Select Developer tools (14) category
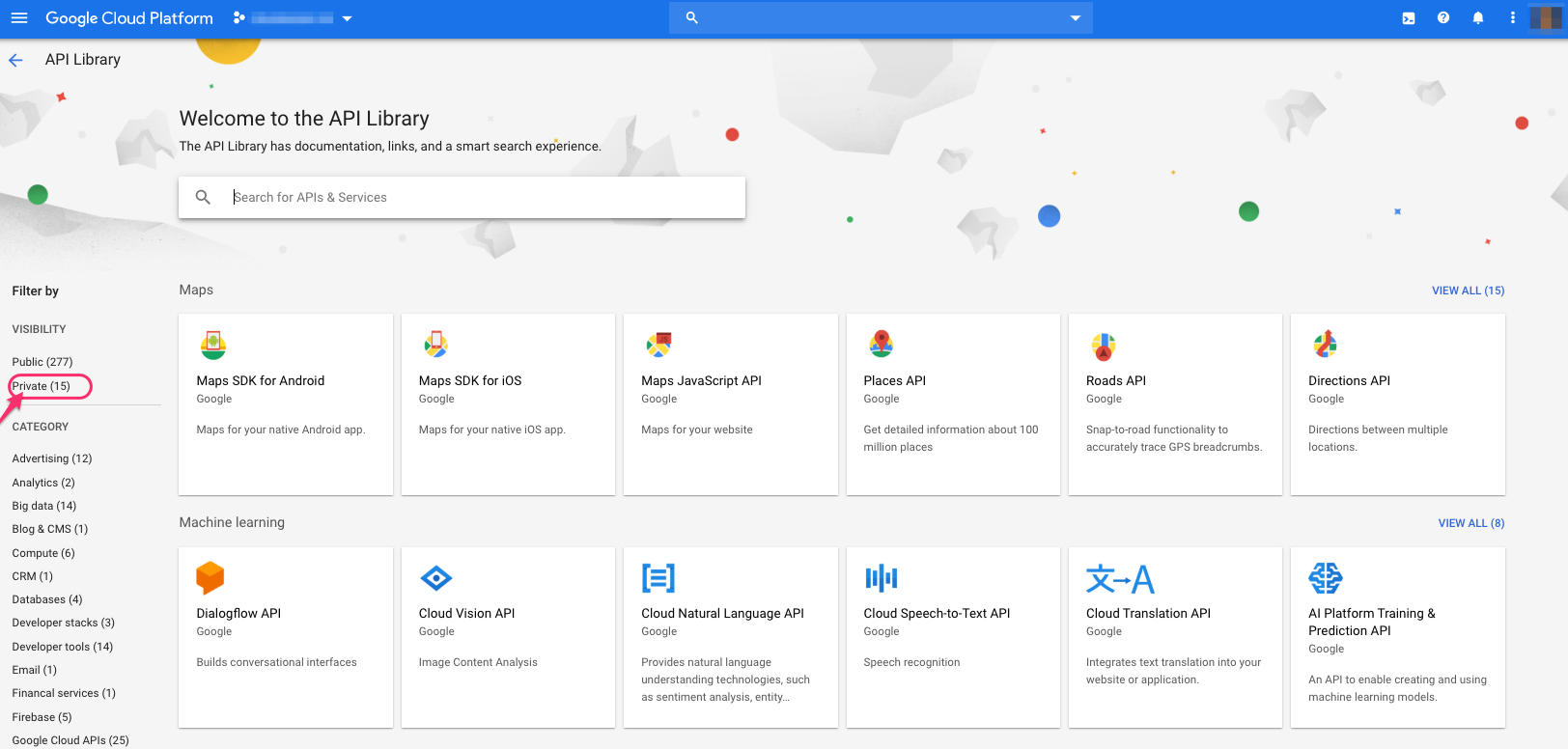Image resolution: width=1568 pixels, height=749 pixels. 63,647
